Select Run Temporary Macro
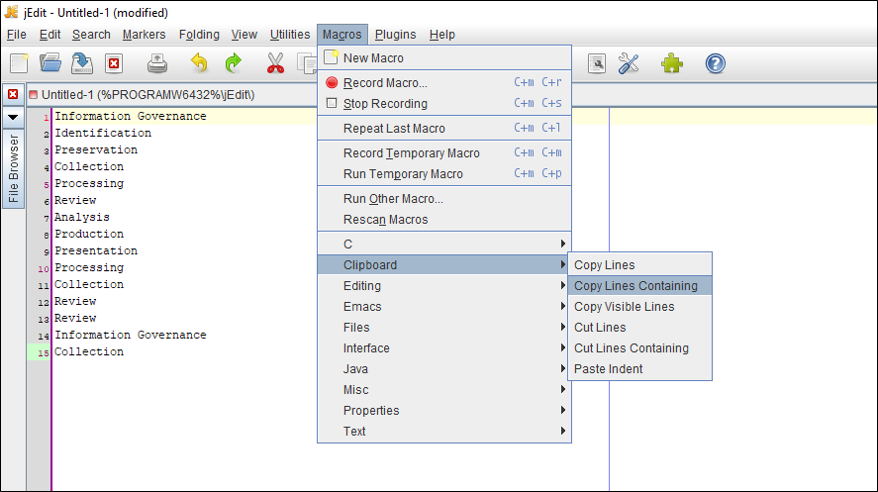Image resolution: width=878 pixels, height=492 pixels. pyautogui.click(x=445, y=174)
